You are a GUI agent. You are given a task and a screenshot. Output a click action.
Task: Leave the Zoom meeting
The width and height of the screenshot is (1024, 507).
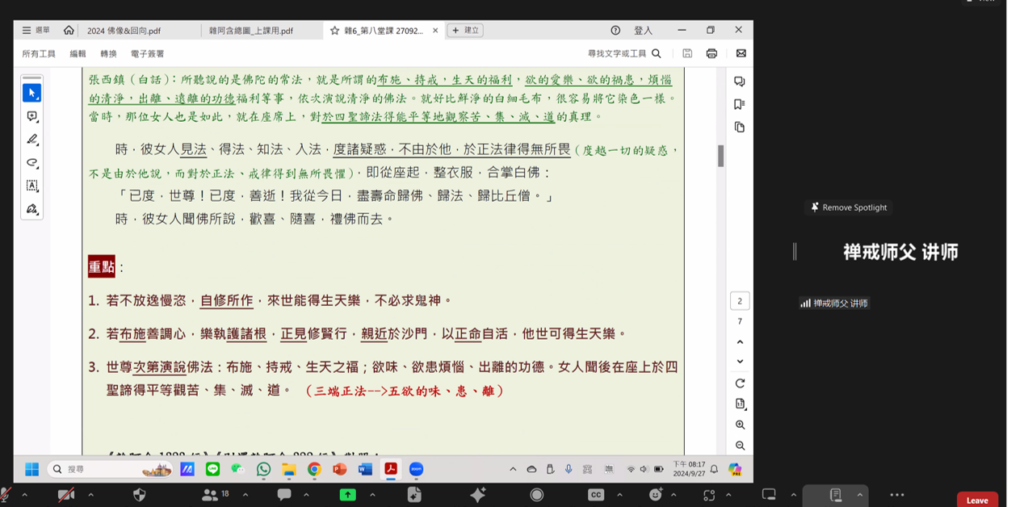point(977,500)
